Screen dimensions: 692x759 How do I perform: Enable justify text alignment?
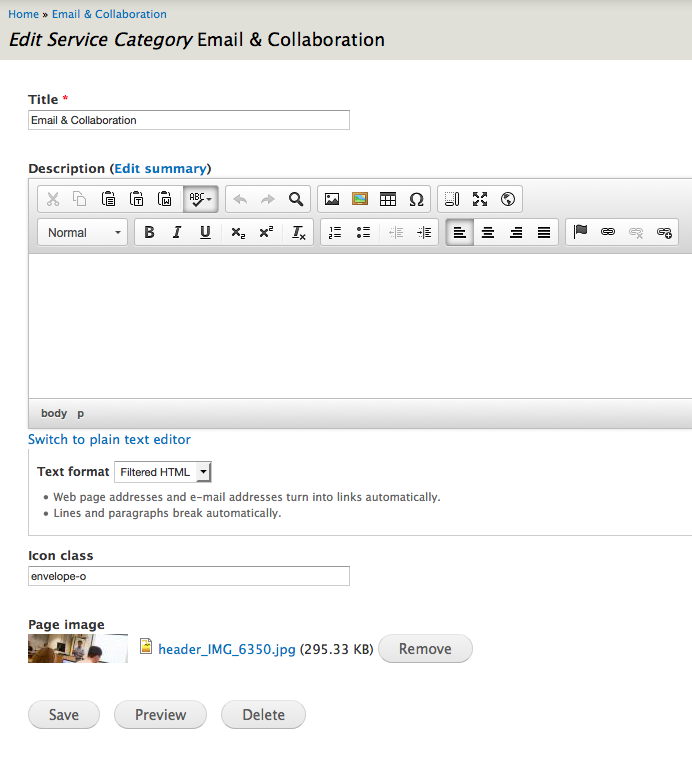point(544,232)
